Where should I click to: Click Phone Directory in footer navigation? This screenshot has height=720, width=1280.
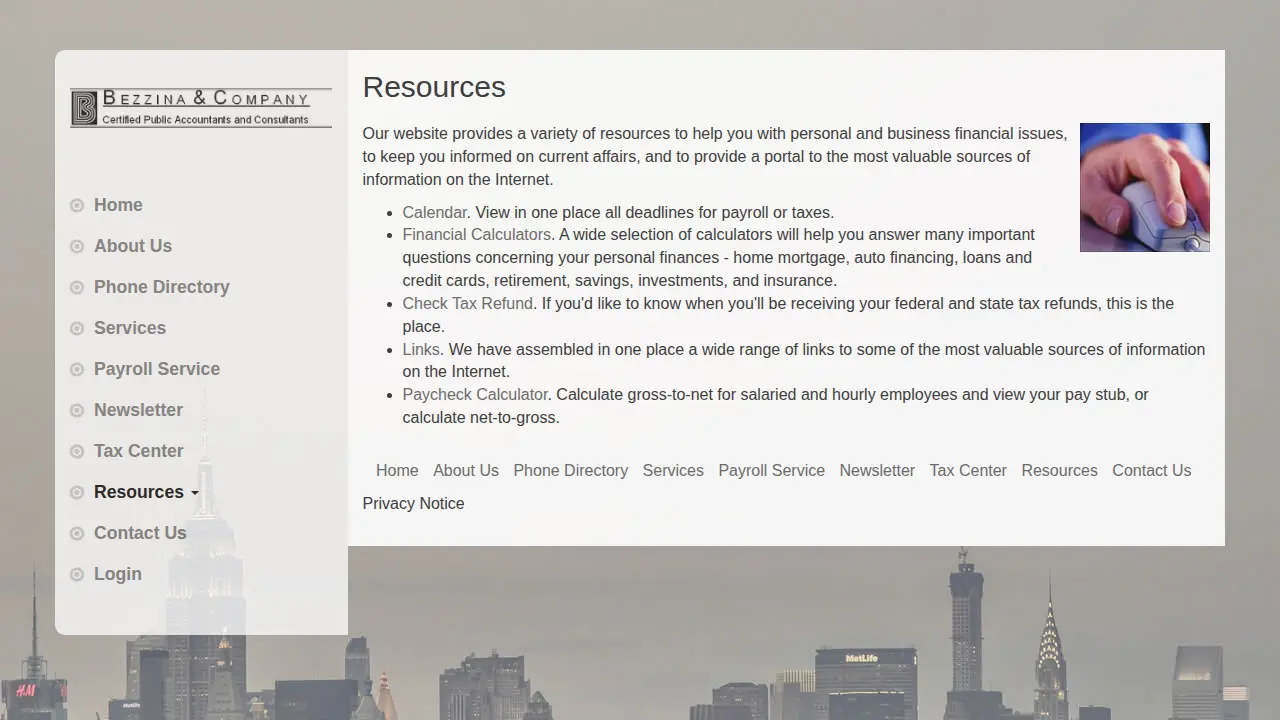pos(571,470)
